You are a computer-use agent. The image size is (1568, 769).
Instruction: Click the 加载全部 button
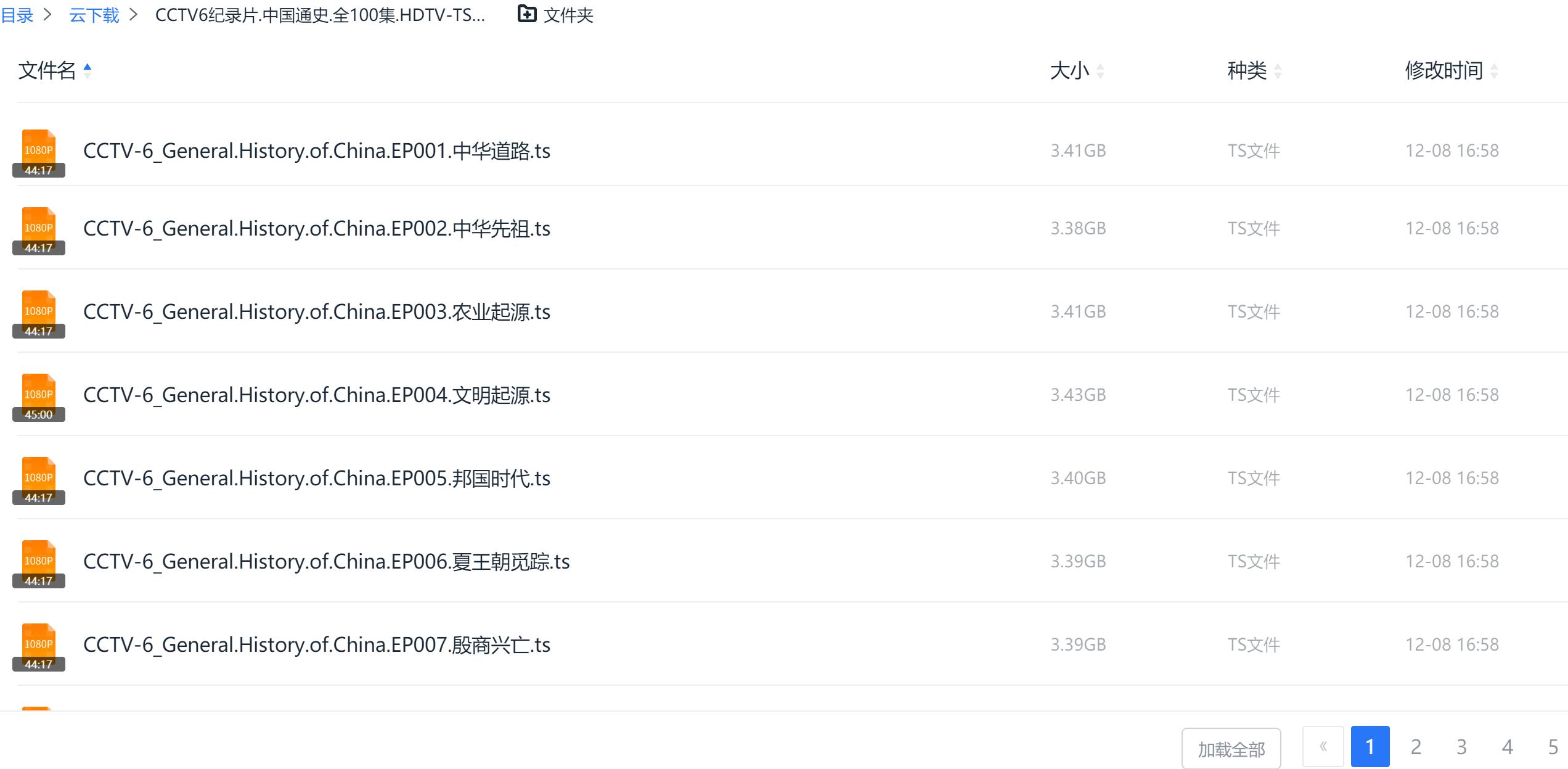(1231, 748)
